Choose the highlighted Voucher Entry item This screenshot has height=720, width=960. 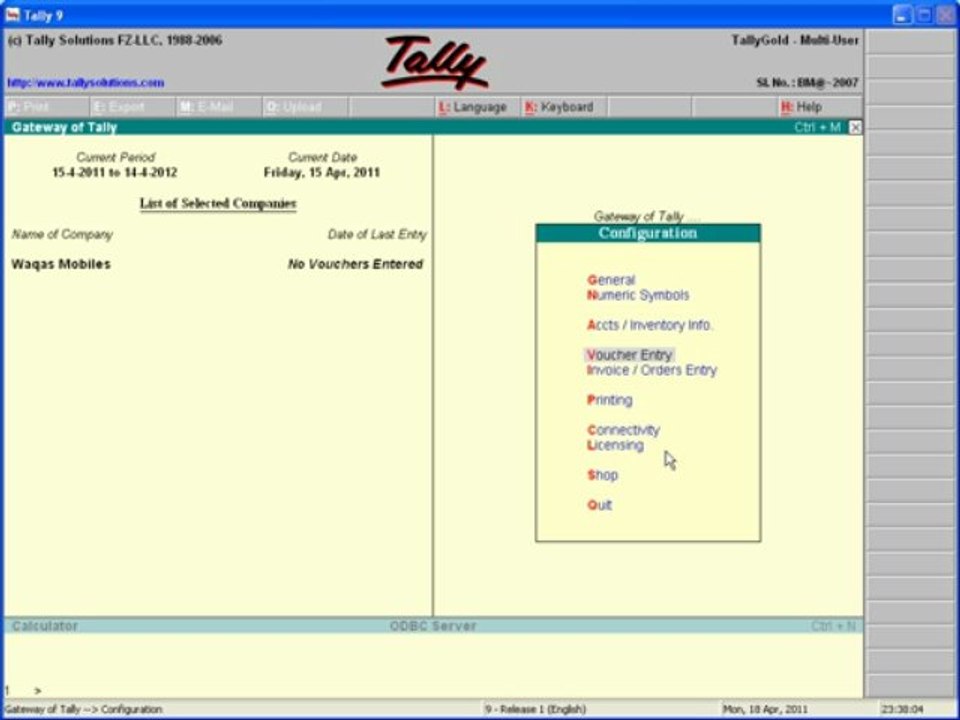point(629,355)
